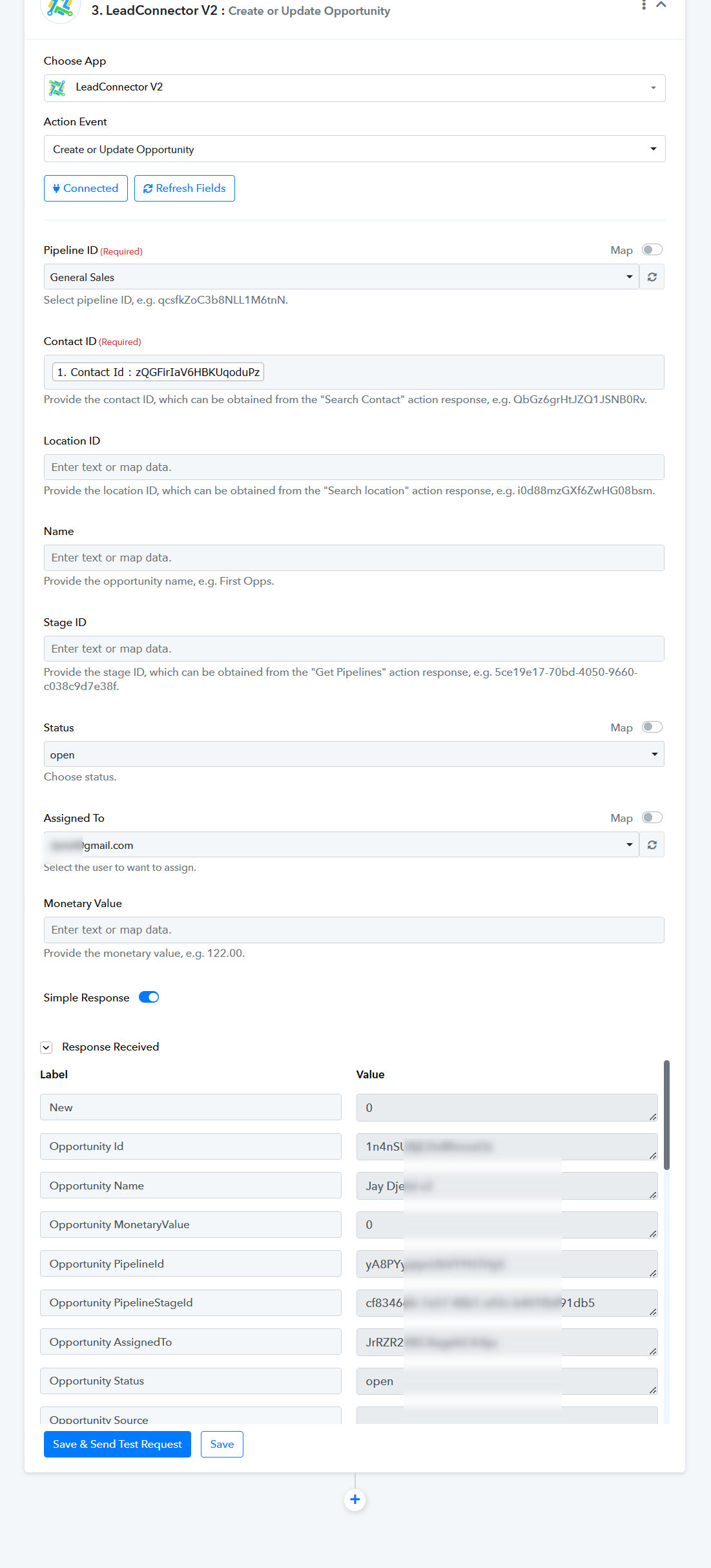Collapse the step with the header chevron
This screenshot has height=1568, width=711.
[661, 5]
